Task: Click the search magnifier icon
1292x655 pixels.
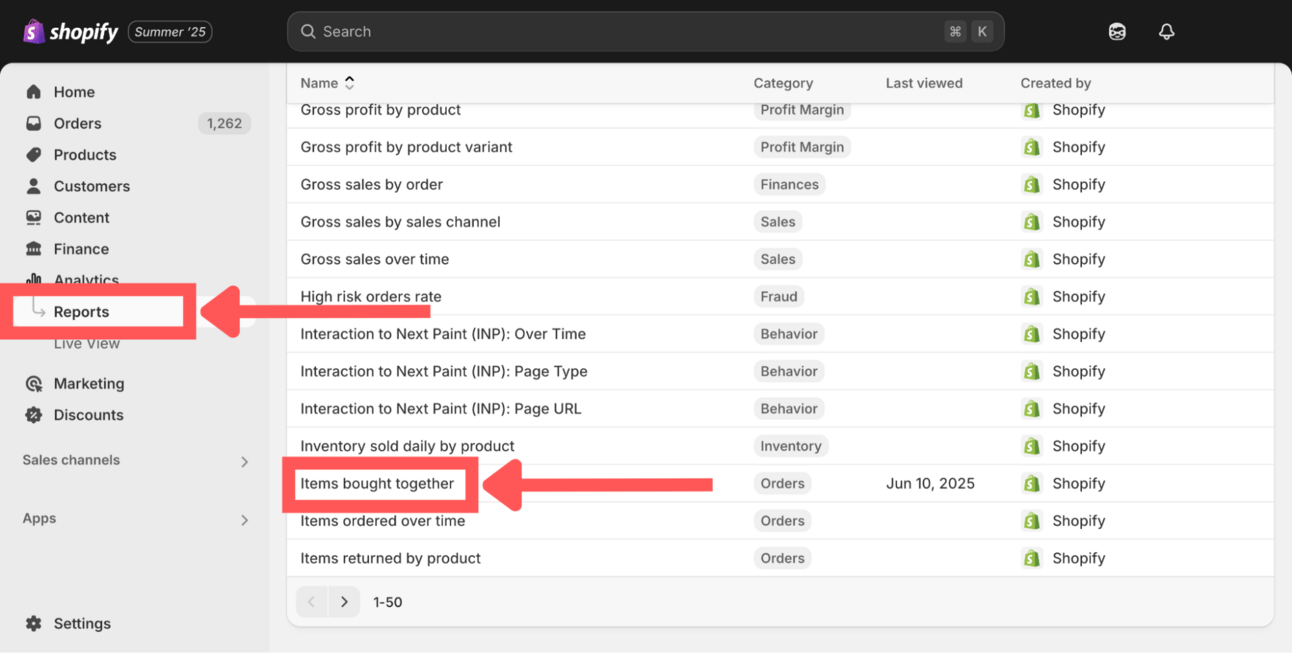Action: pos(308,31)
